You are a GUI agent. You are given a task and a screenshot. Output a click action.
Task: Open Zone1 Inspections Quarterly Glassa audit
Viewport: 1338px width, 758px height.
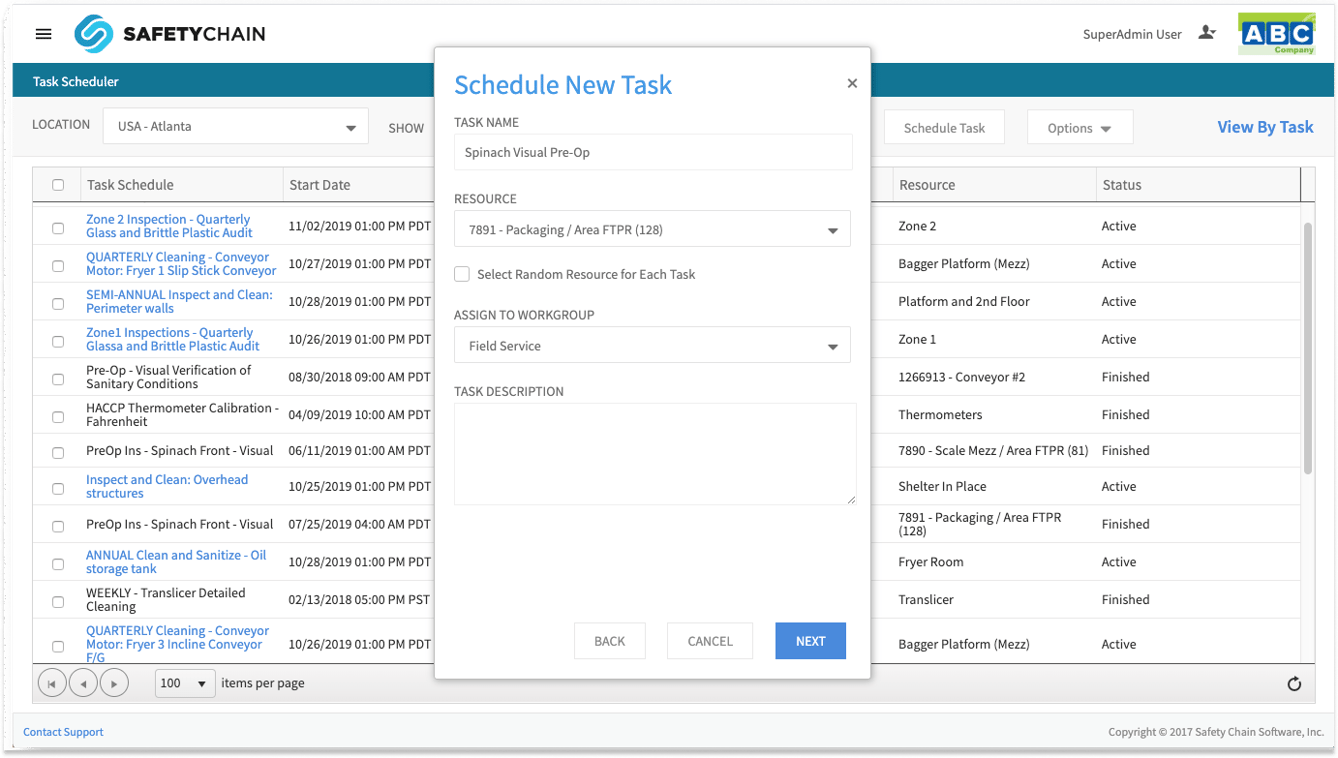pyautogui.click(x=173, y=339)
